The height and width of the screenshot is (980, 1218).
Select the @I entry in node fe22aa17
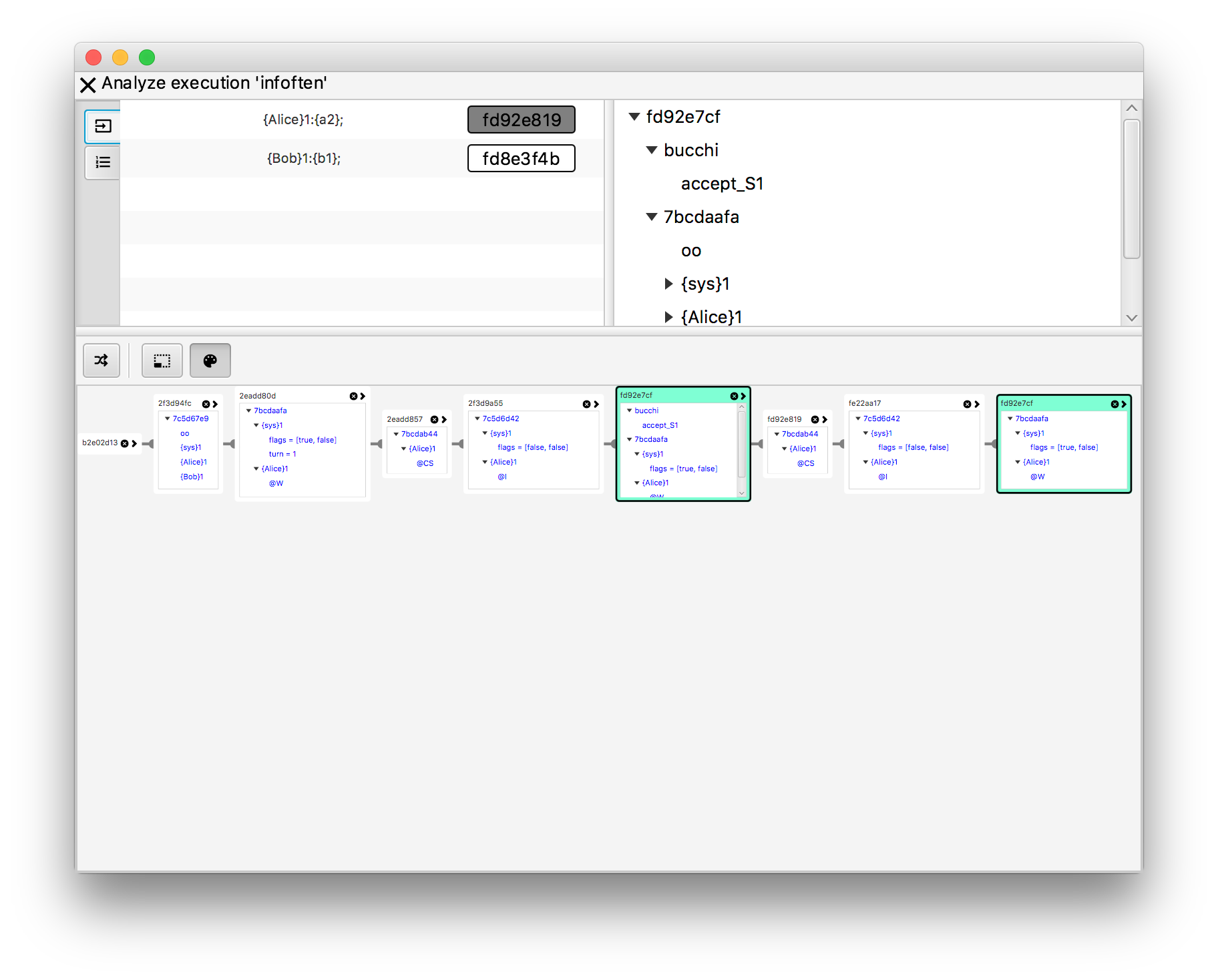pos(883,477)
